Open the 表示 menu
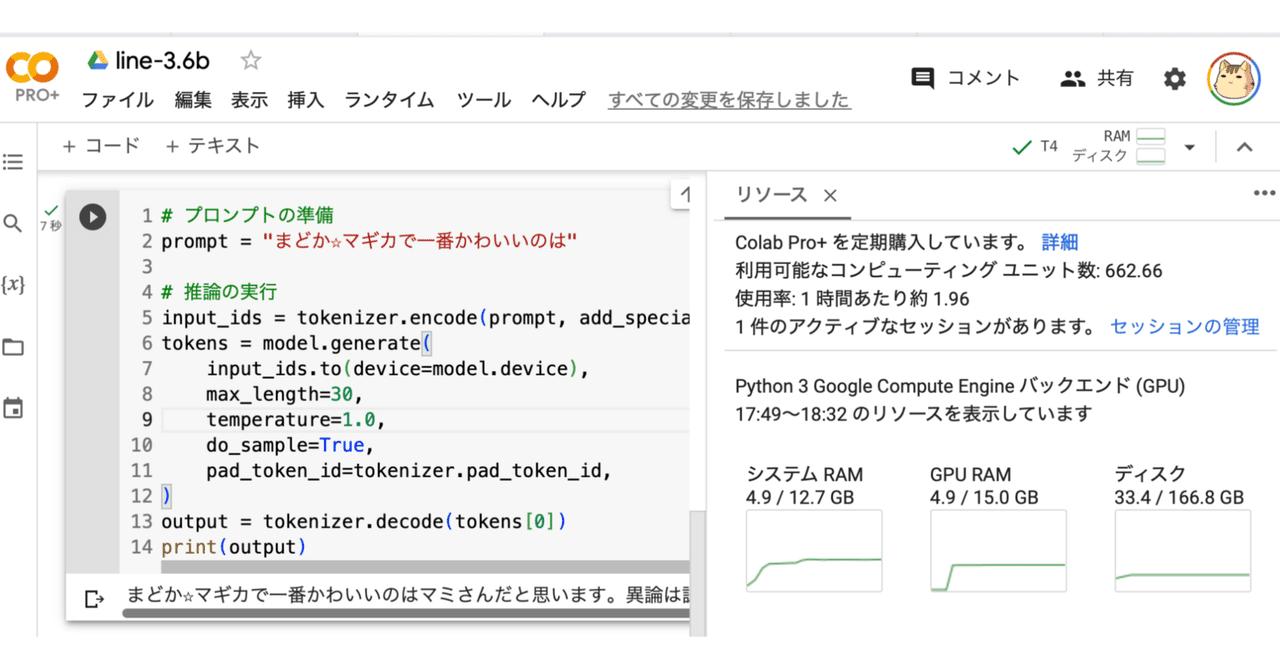Screen dimensions: 1280x670 (x=250, y=100)
